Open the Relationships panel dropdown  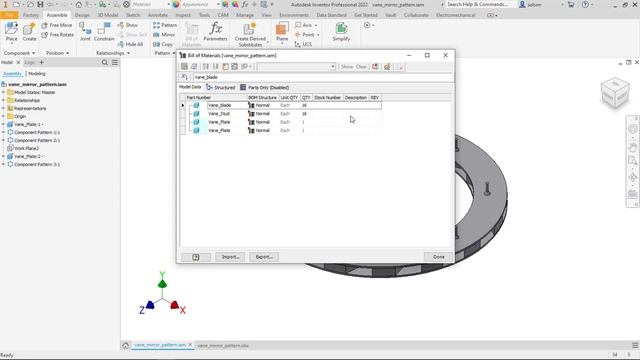[113, 53]
